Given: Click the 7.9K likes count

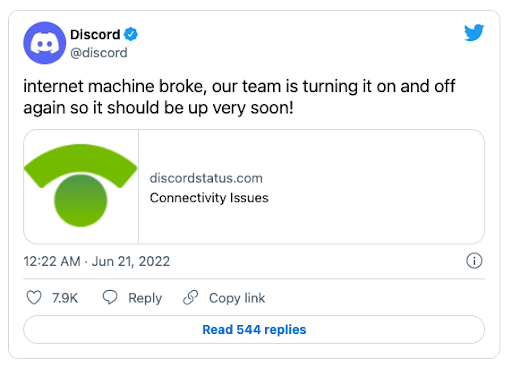Looking at the screenshot, I should [65, 298].
